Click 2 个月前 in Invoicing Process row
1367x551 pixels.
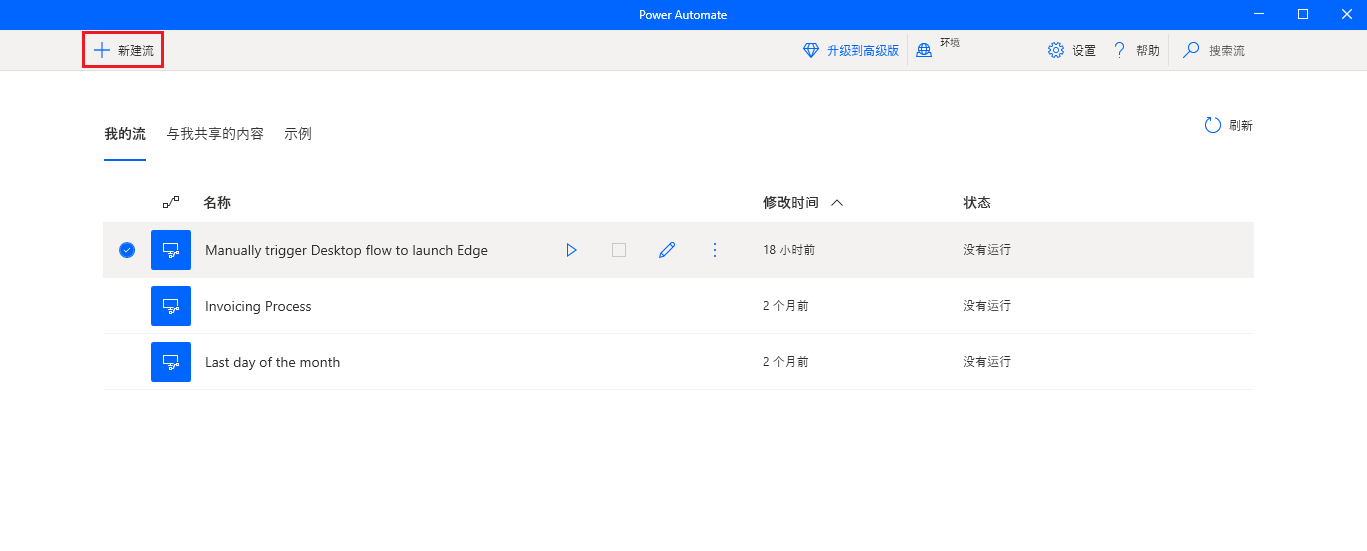[786, 306]
